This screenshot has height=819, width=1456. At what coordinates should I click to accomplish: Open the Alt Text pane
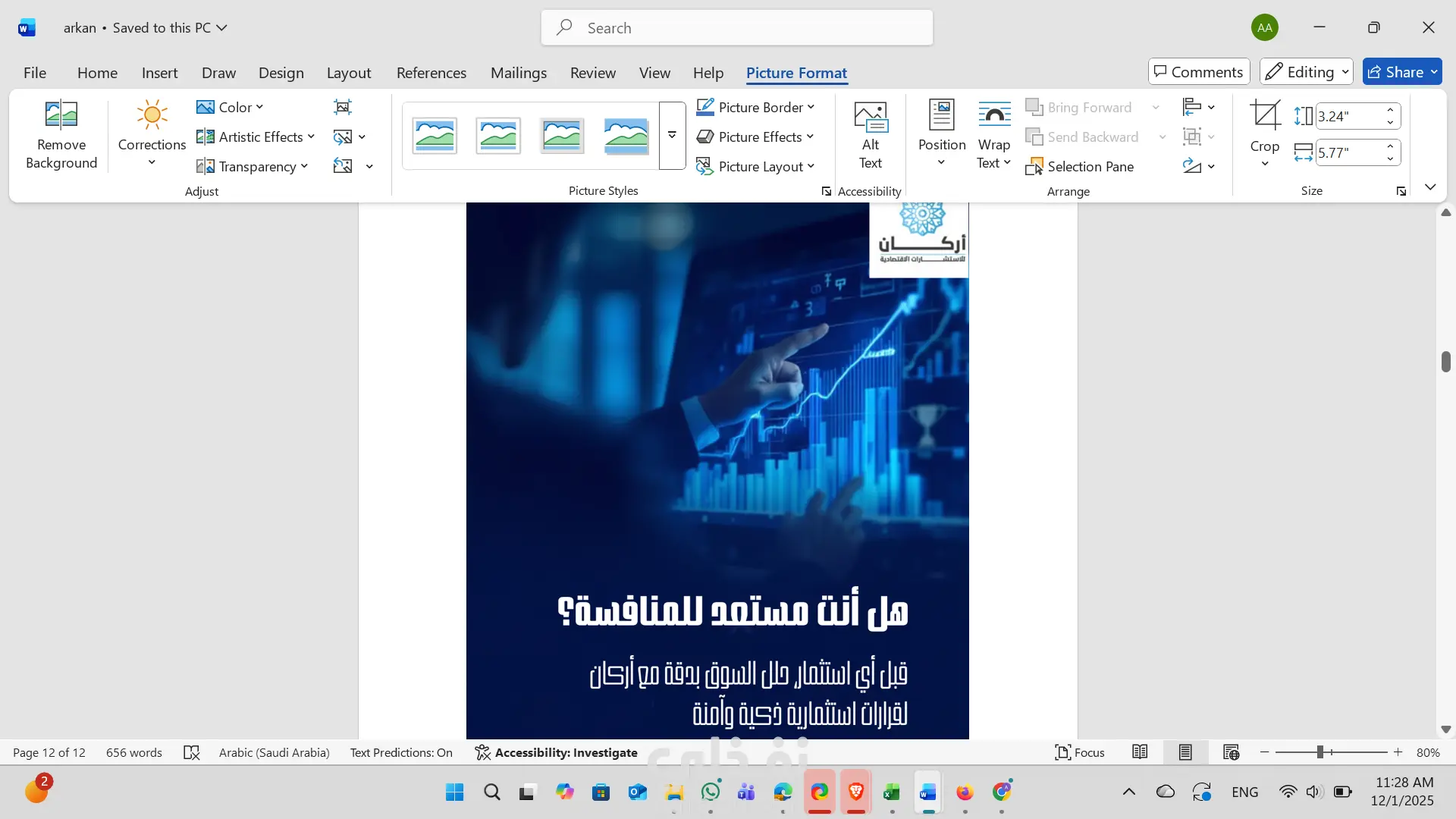[870, 135]
